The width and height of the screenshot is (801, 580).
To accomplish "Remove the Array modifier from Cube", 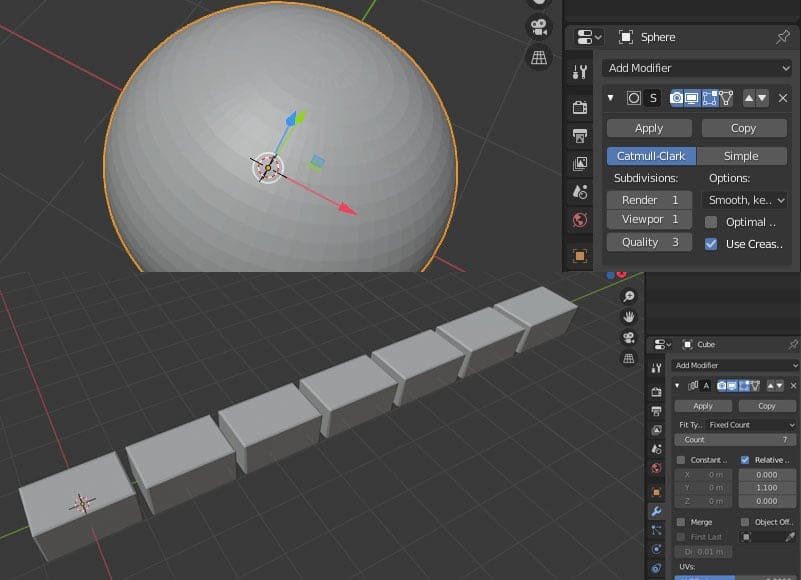I will [x=793, y=386].
